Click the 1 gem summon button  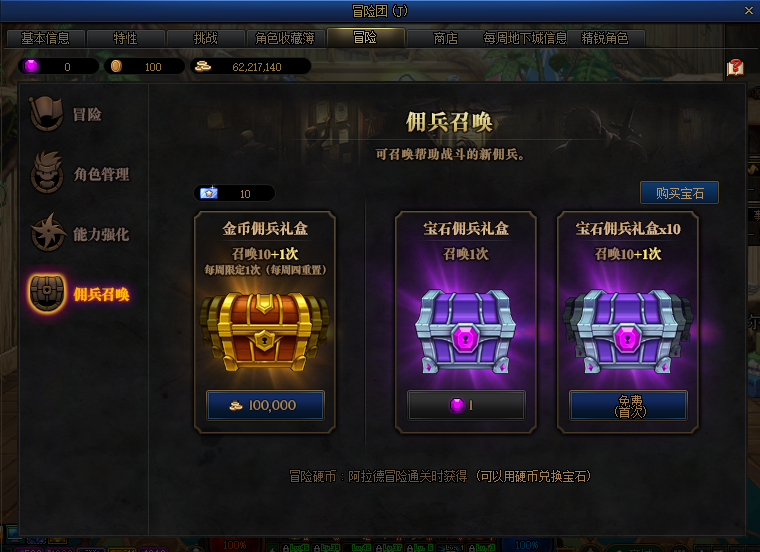(x=466, y=405)
